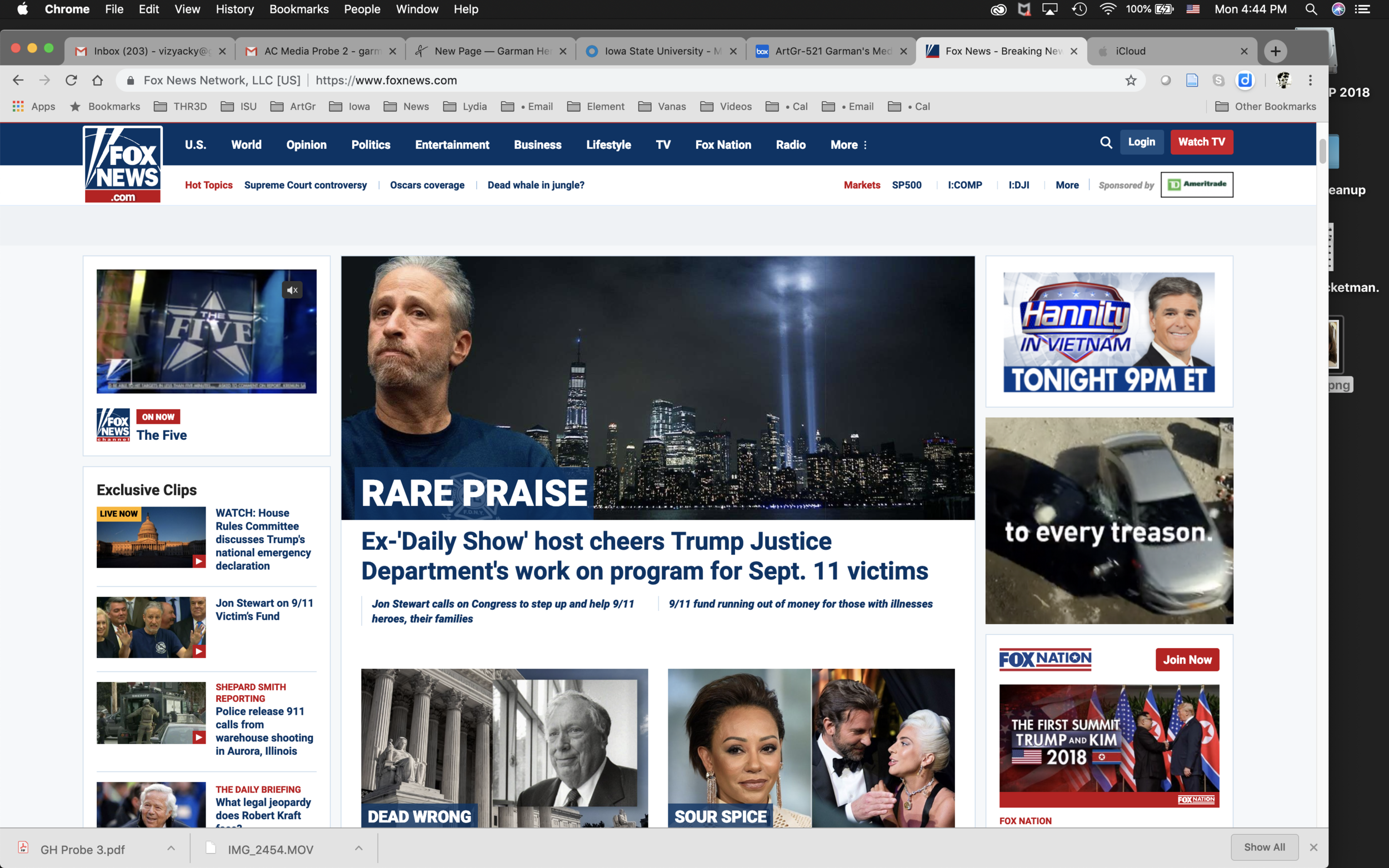Open the Ex-'Daily Show' host headline
Image resolution: width=1389 pixels, height=868 pixels.
(x=644, y=556)
